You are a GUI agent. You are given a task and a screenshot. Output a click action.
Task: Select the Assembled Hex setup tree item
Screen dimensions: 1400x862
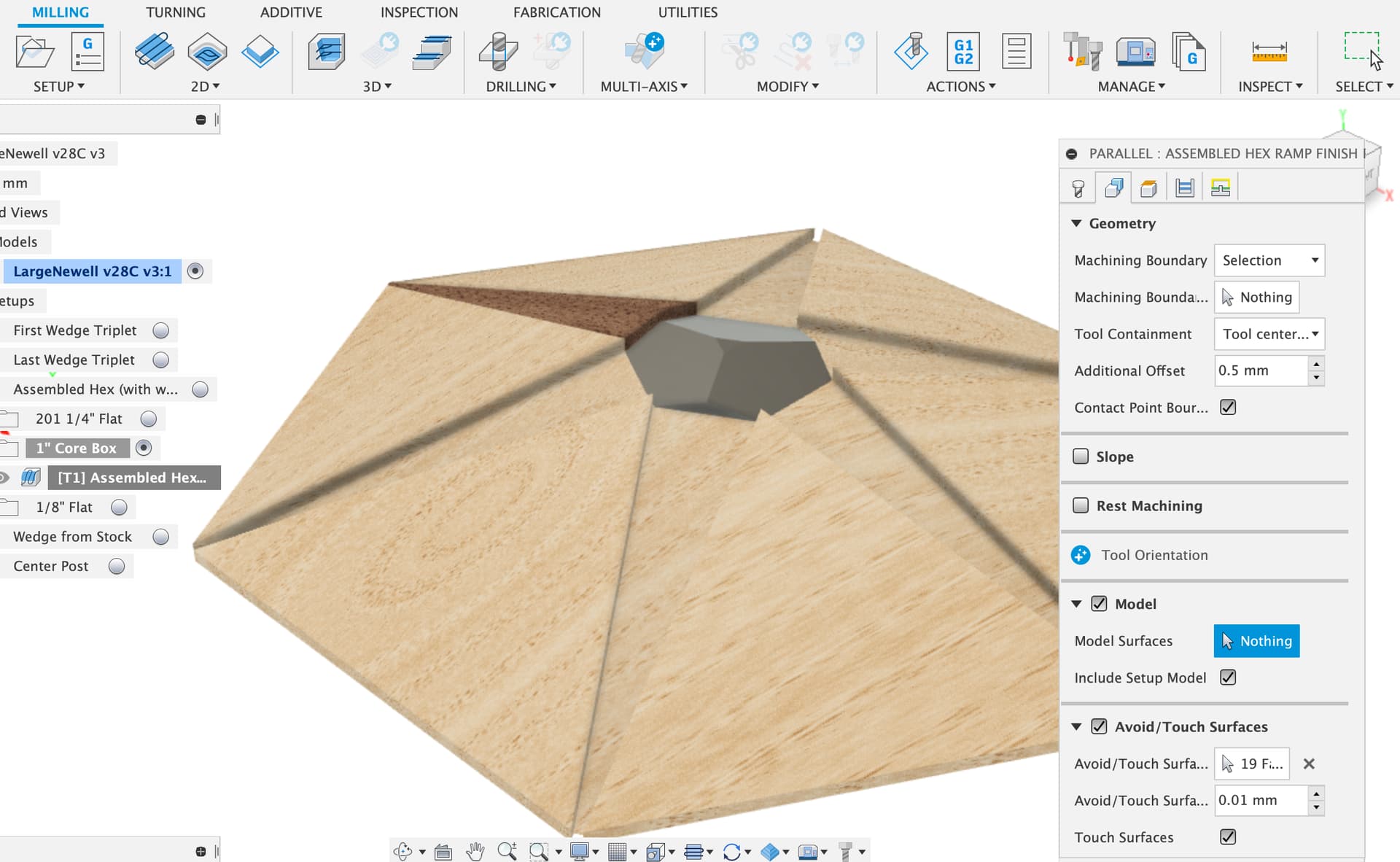click(96, 389)
